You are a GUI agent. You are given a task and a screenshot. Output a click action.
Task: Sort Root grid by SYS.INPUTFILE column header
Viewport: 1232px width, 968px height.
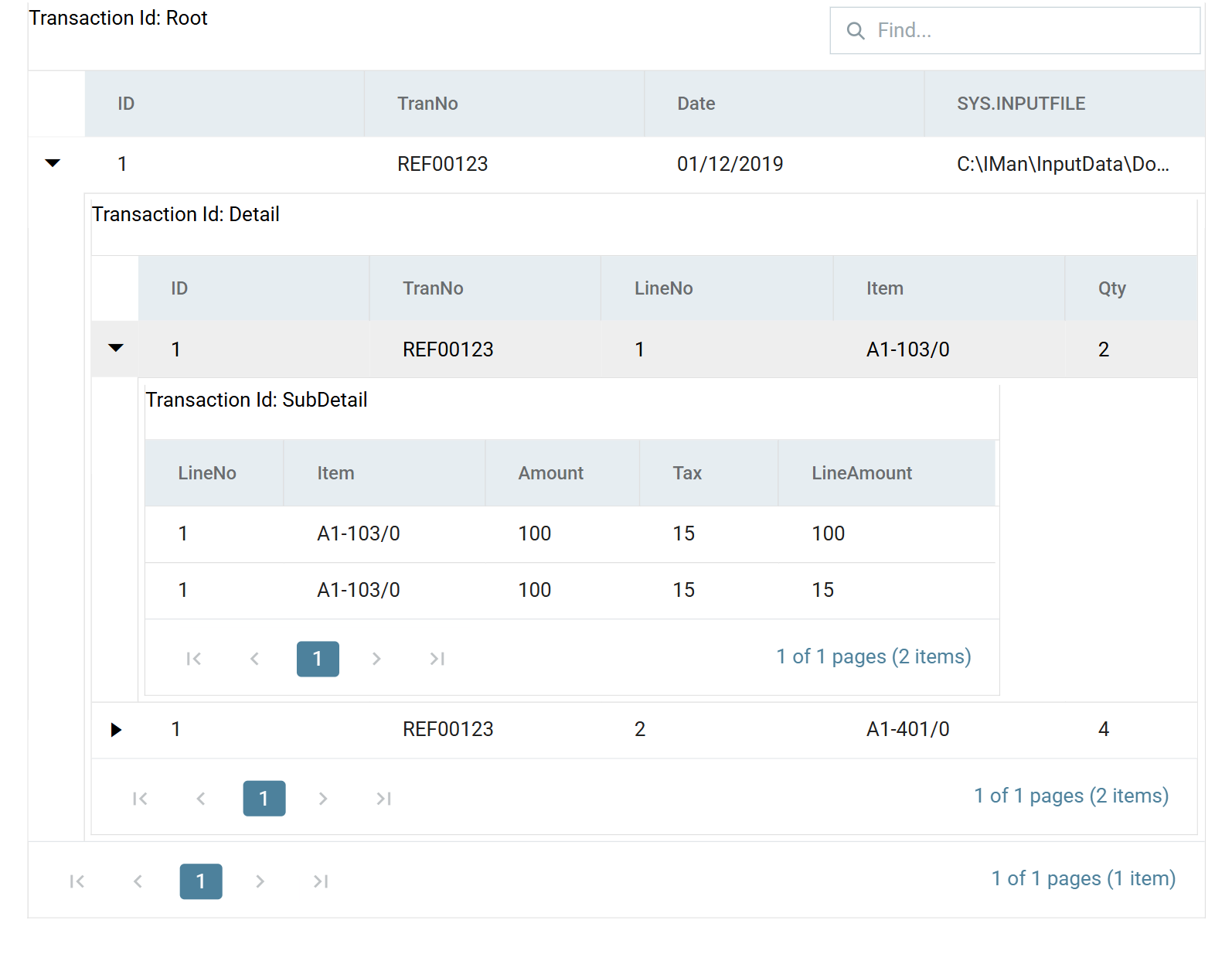(1065, 104)
